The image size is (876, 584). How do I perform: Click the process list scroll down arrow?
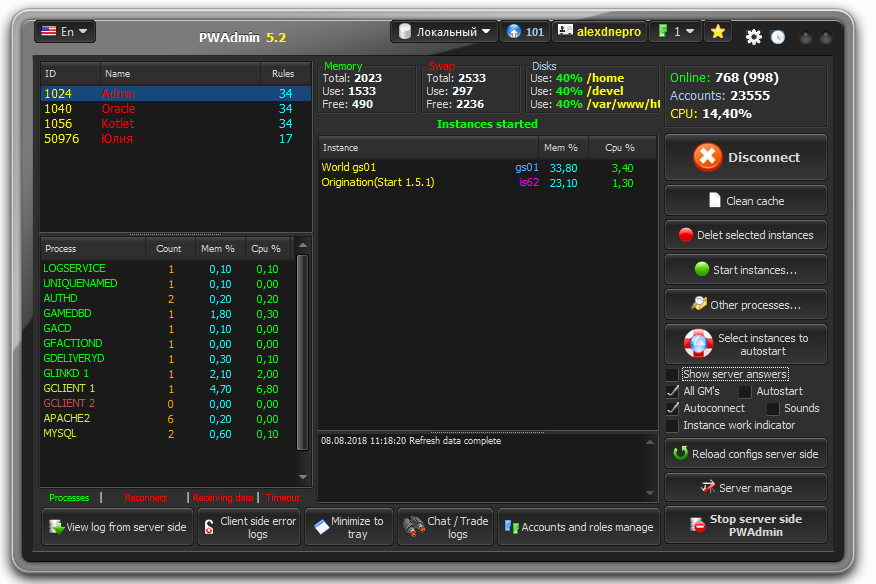(x=303, y=477)
